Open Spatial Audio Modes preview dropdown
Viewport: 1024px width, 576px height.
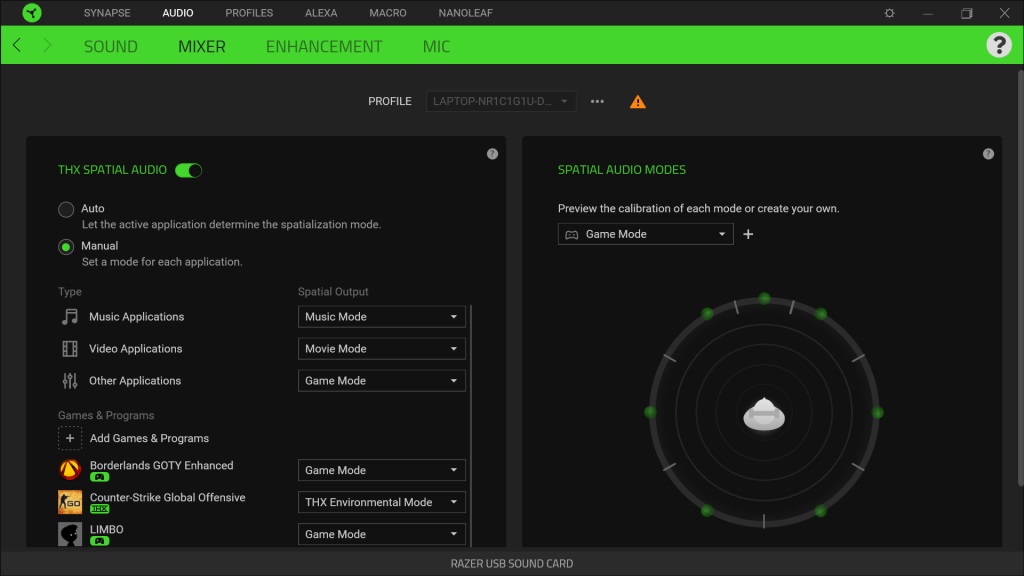click(645, 234)
